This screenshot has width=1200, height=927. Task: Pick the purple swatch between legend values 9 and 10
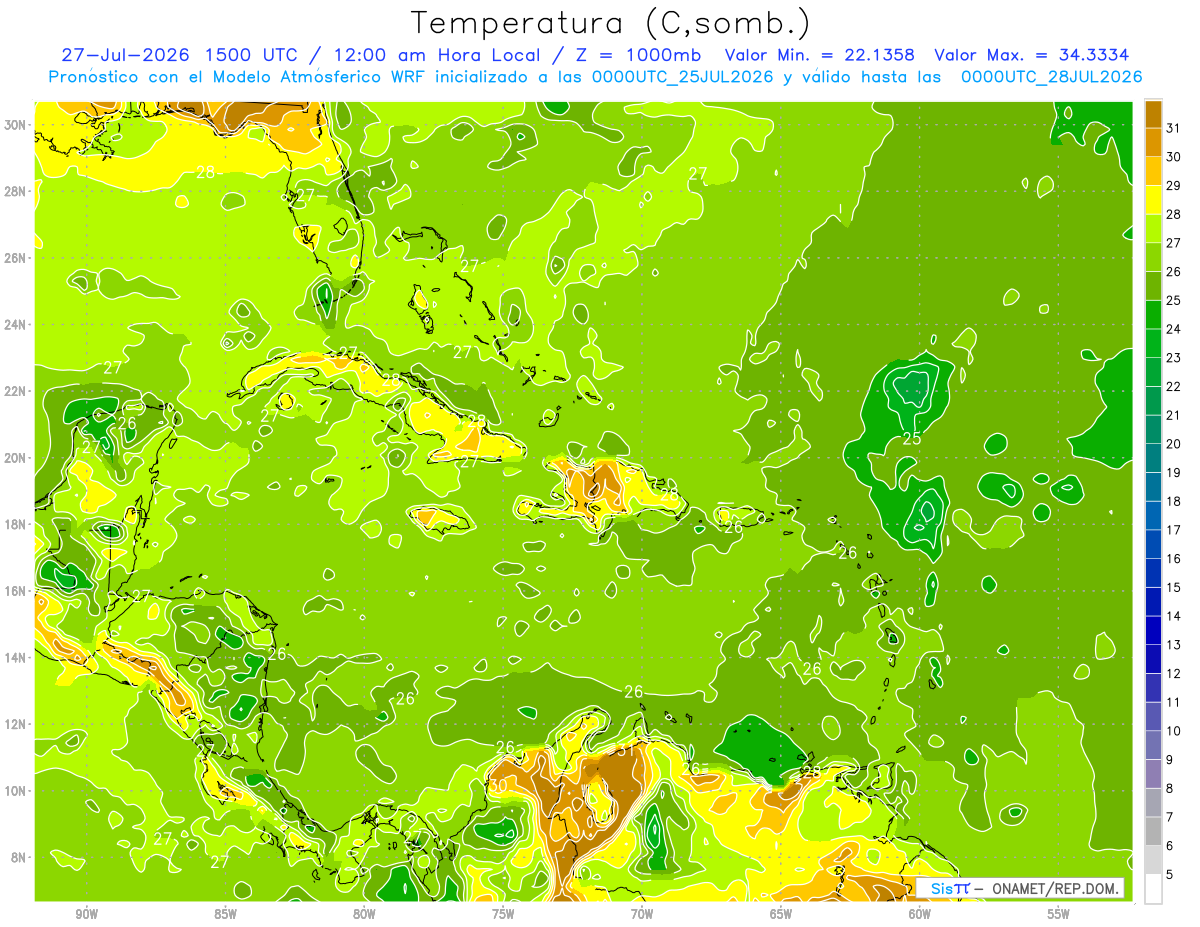coord(1153,745)
